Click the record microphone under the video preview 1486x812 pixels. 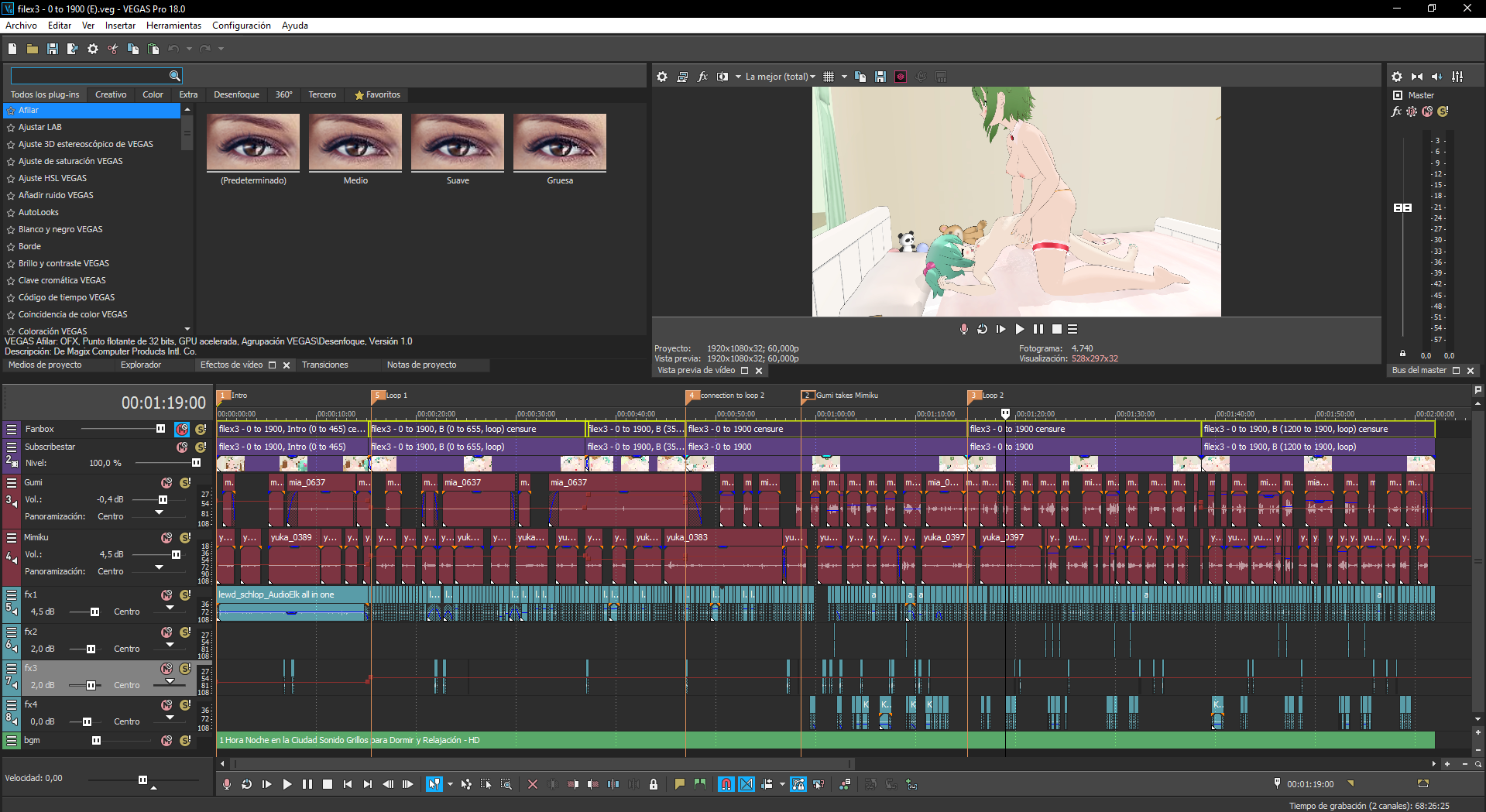click(x=964, y=329)
